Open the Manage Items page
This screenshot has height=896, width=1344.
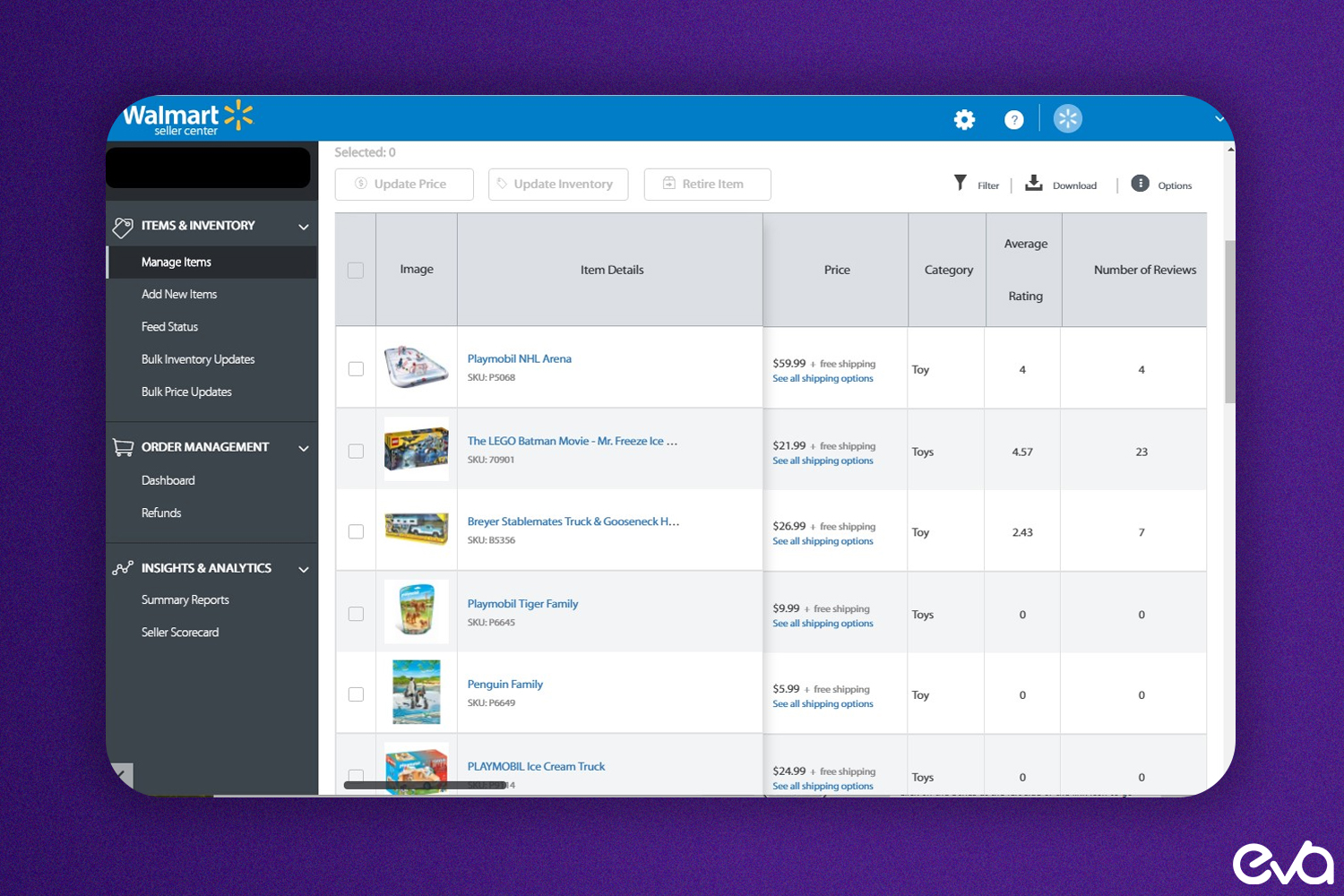point(176,262)
